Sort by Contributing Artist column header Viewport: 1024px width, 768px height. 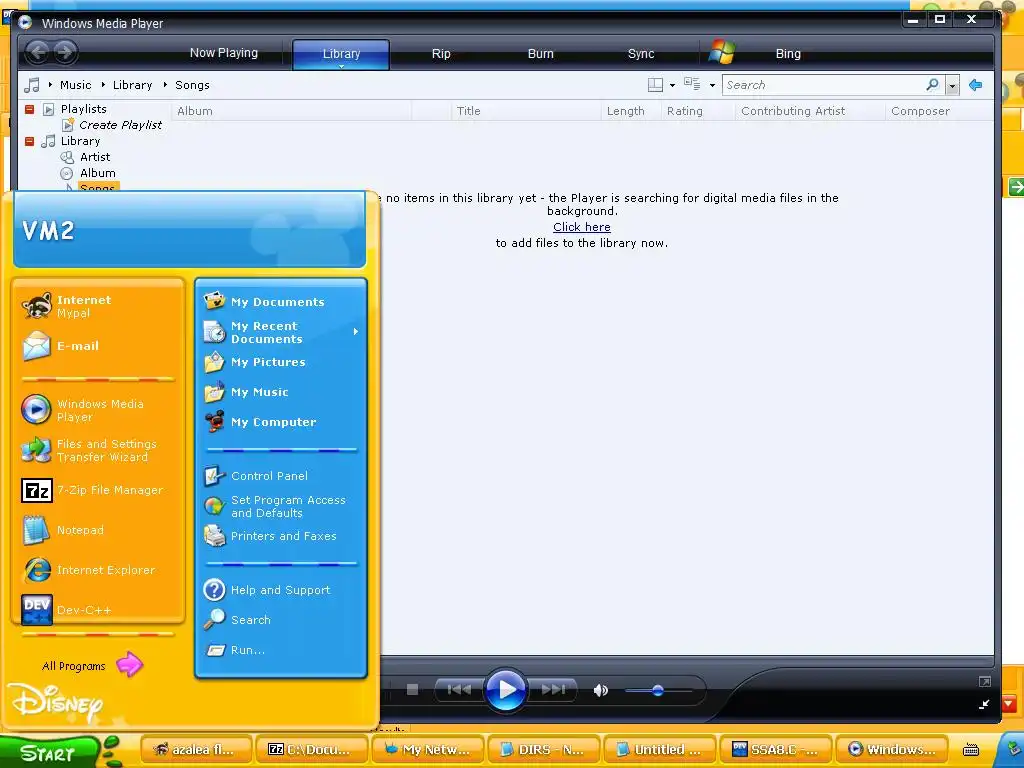click(810, 111)
